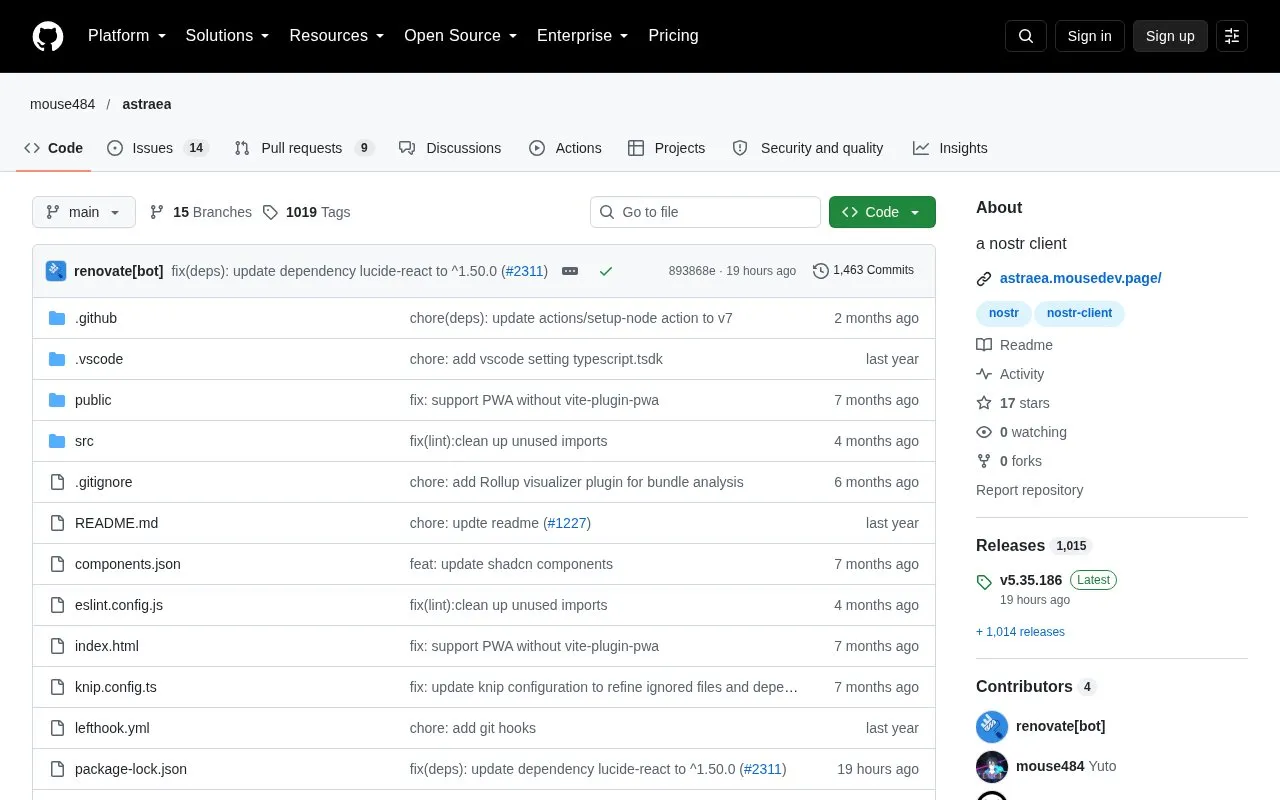Expand the Solutions menu
This screenshot has height=800, width=1280.
(x=228, y=36)
